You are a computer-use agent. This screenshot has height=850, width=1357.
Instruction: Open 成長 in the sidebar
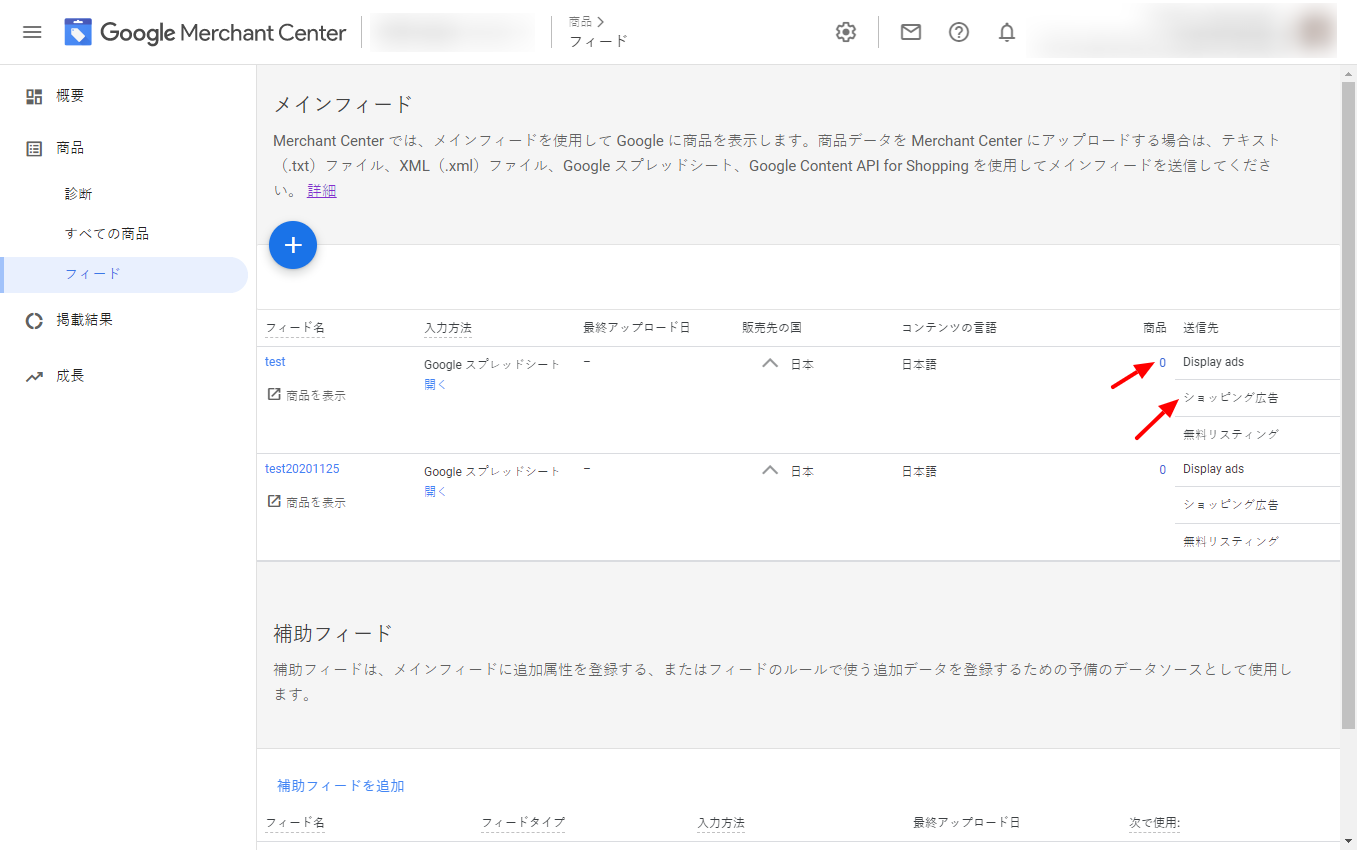[70, 376]
